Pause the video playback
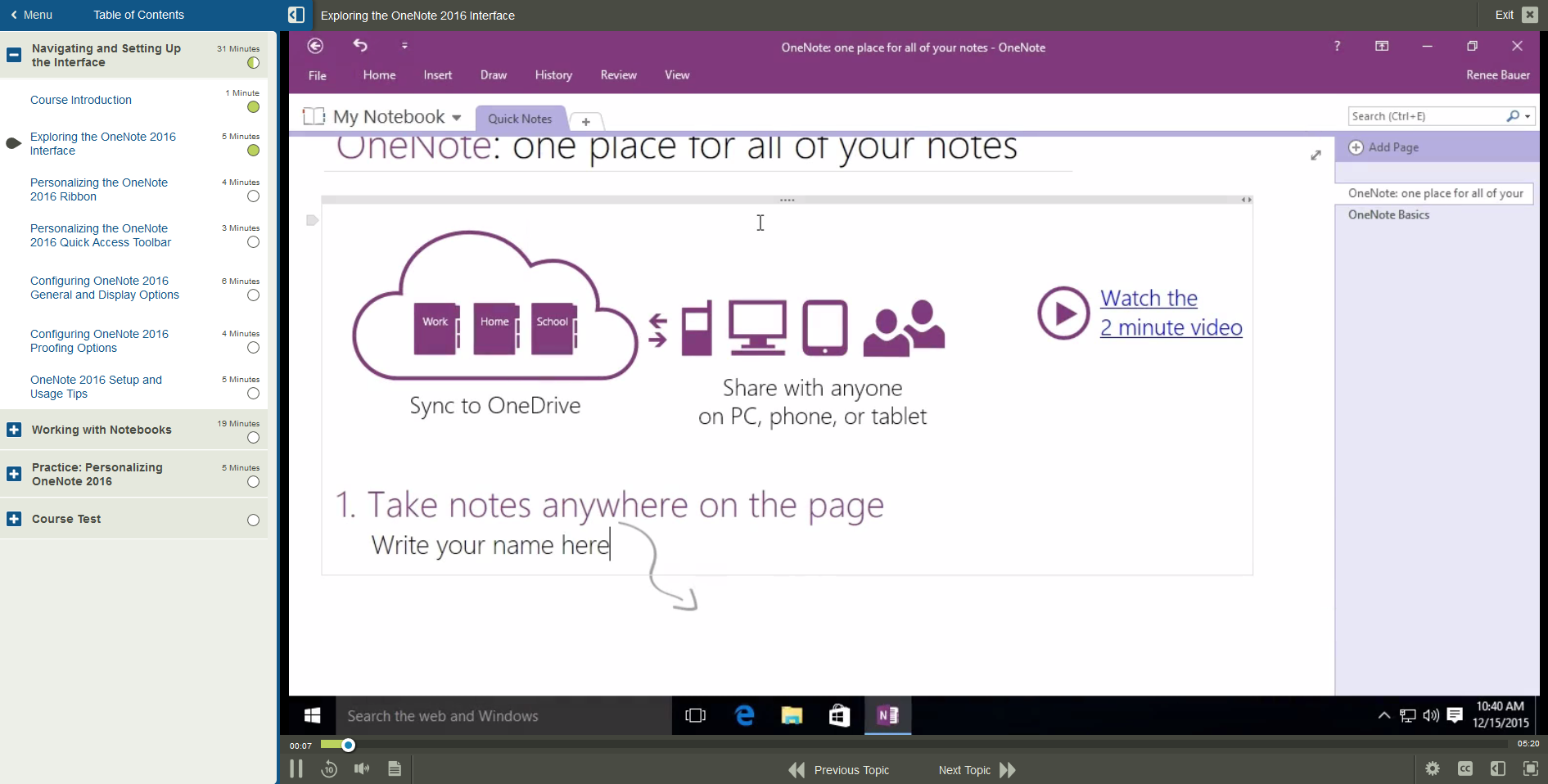 coord(296,769)
